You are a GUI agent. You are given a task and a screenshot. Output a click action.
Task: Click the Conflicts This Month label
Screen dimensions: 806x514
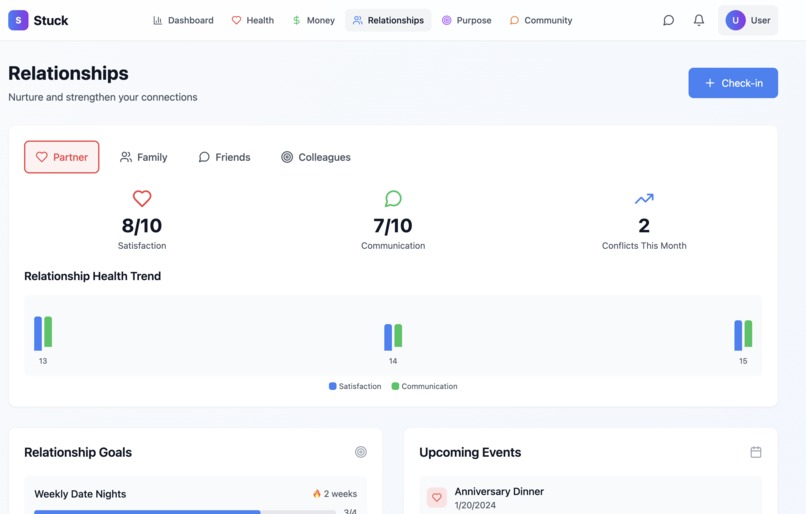pos(644,246)
